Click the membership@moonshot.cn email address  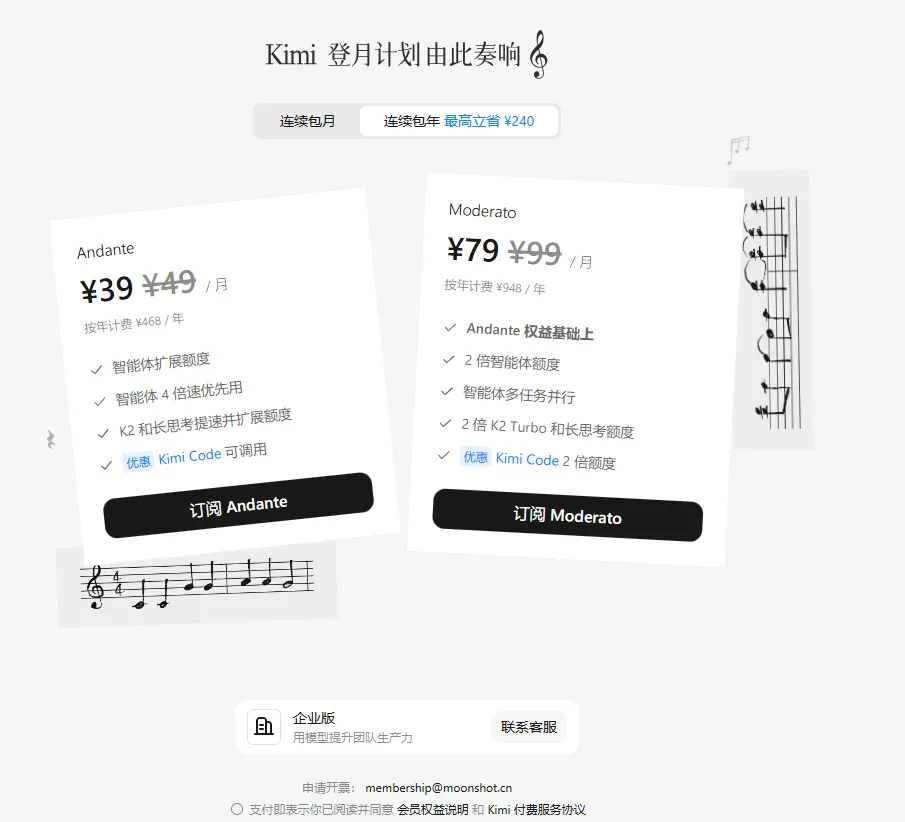(439, 788)
